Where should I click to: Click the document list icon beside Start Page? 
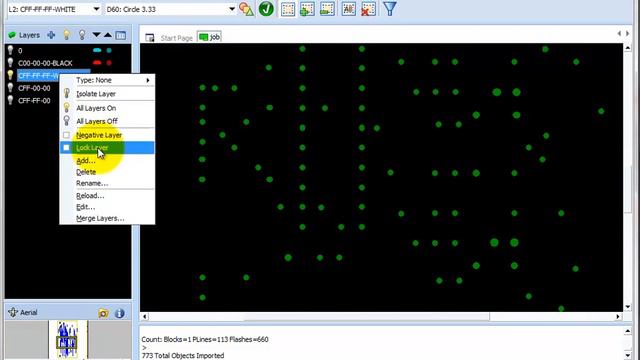click(x=150, y=38)
